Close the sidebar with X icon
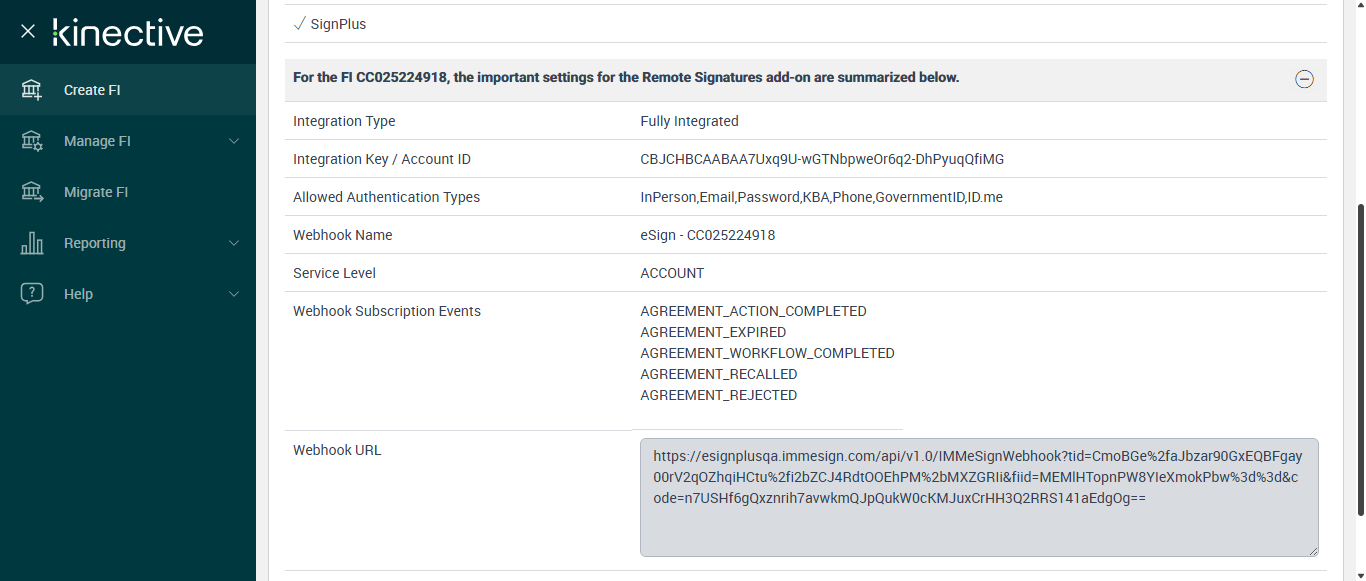The height and width of the screenshot is (581, 1366). 28,31
